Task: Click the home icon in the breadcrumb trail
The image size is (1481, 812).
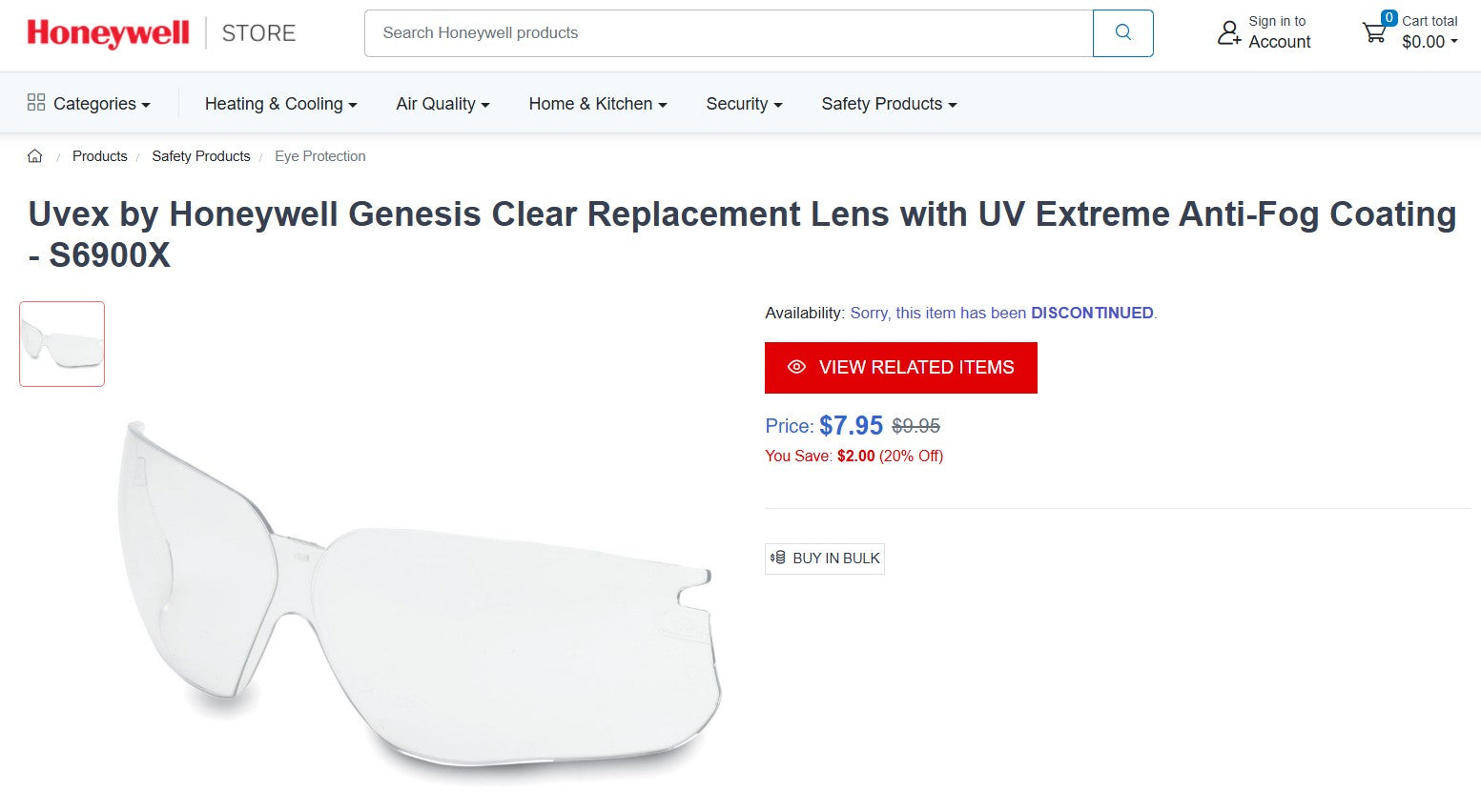Action: pos(34,155)
